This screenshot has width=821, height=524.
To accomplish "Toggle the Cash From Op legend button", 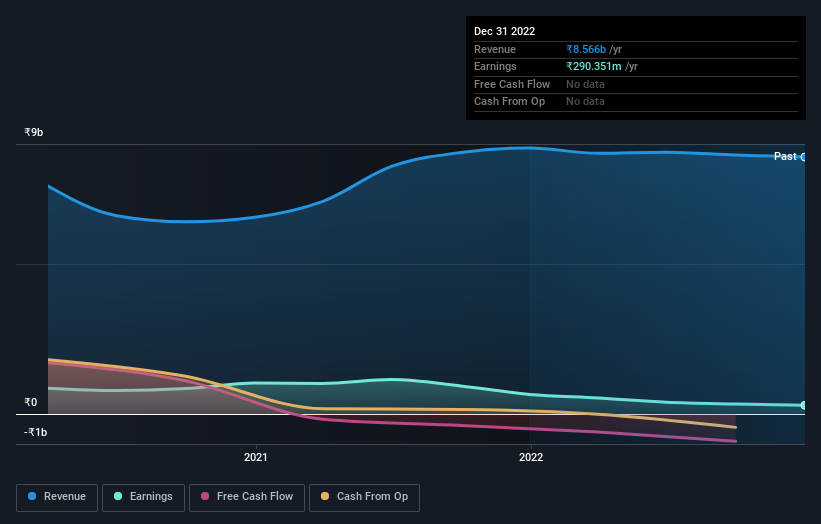I will pyautogui.click(x=364, y=497).
